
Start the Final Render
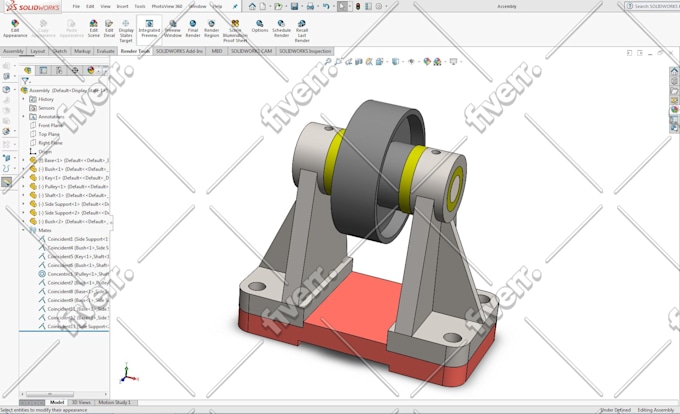(193, 28)
